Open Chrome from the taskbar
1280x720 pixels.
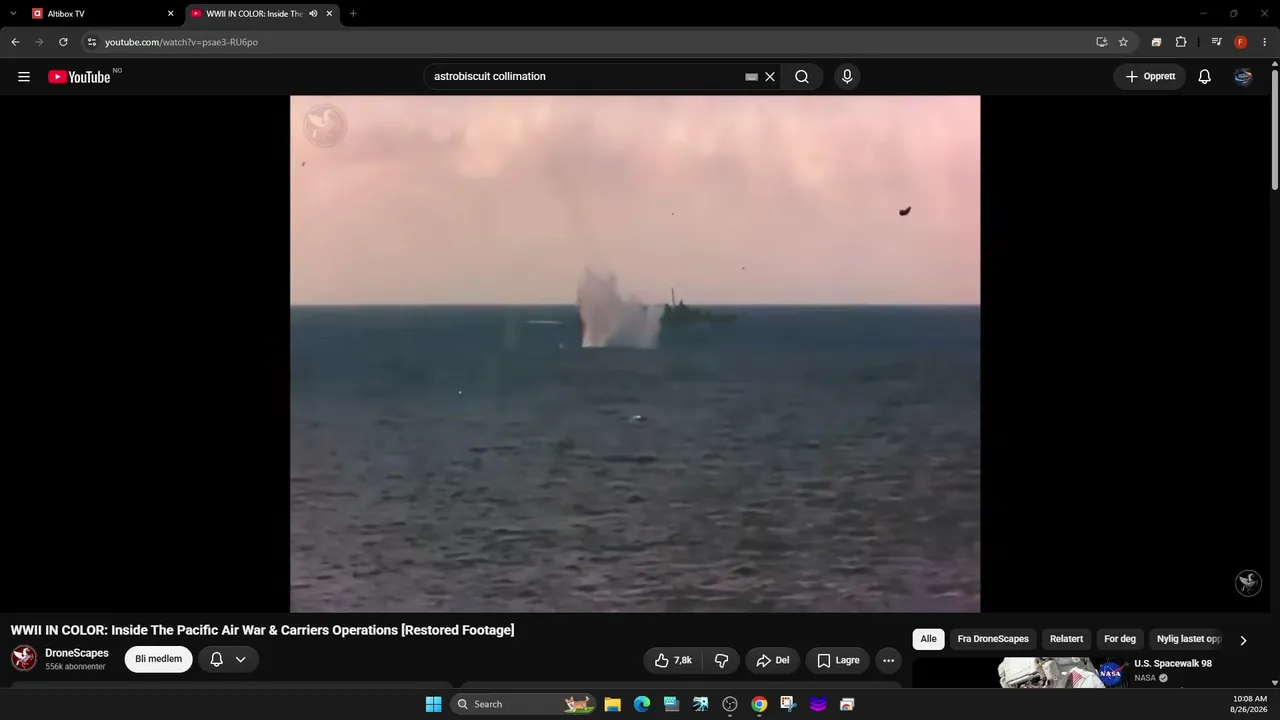tap(759, 704)
